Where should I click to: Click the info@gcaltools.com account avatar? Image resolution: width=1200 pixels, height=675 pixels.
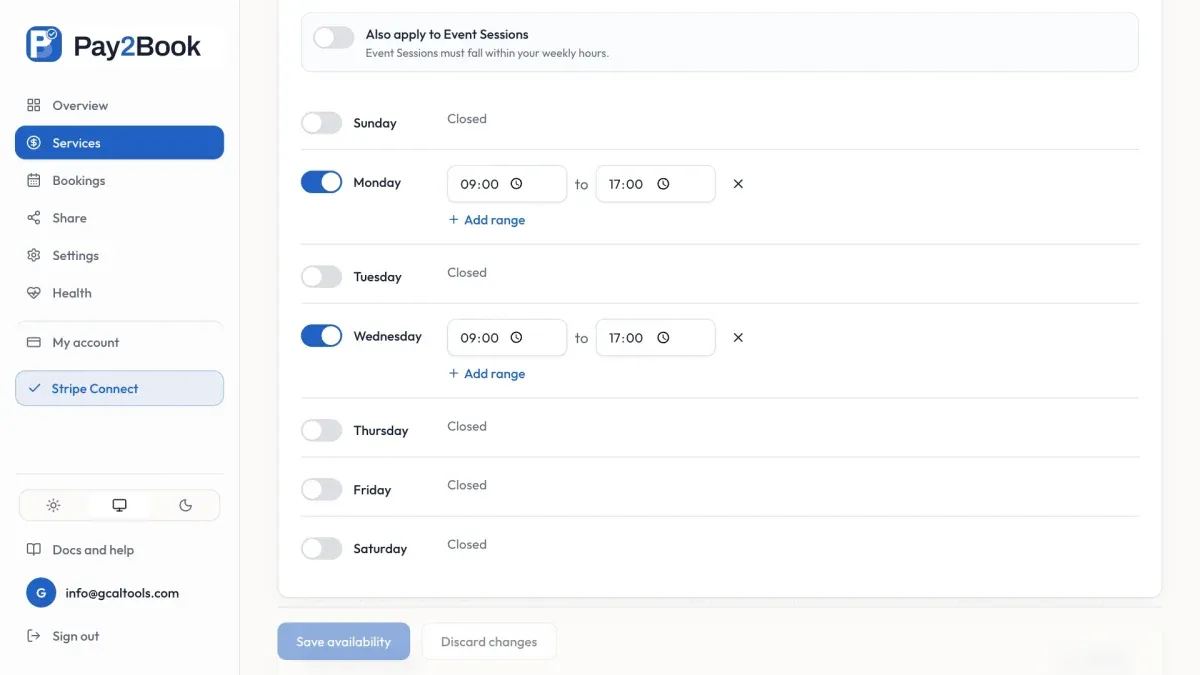pos(41,593)
